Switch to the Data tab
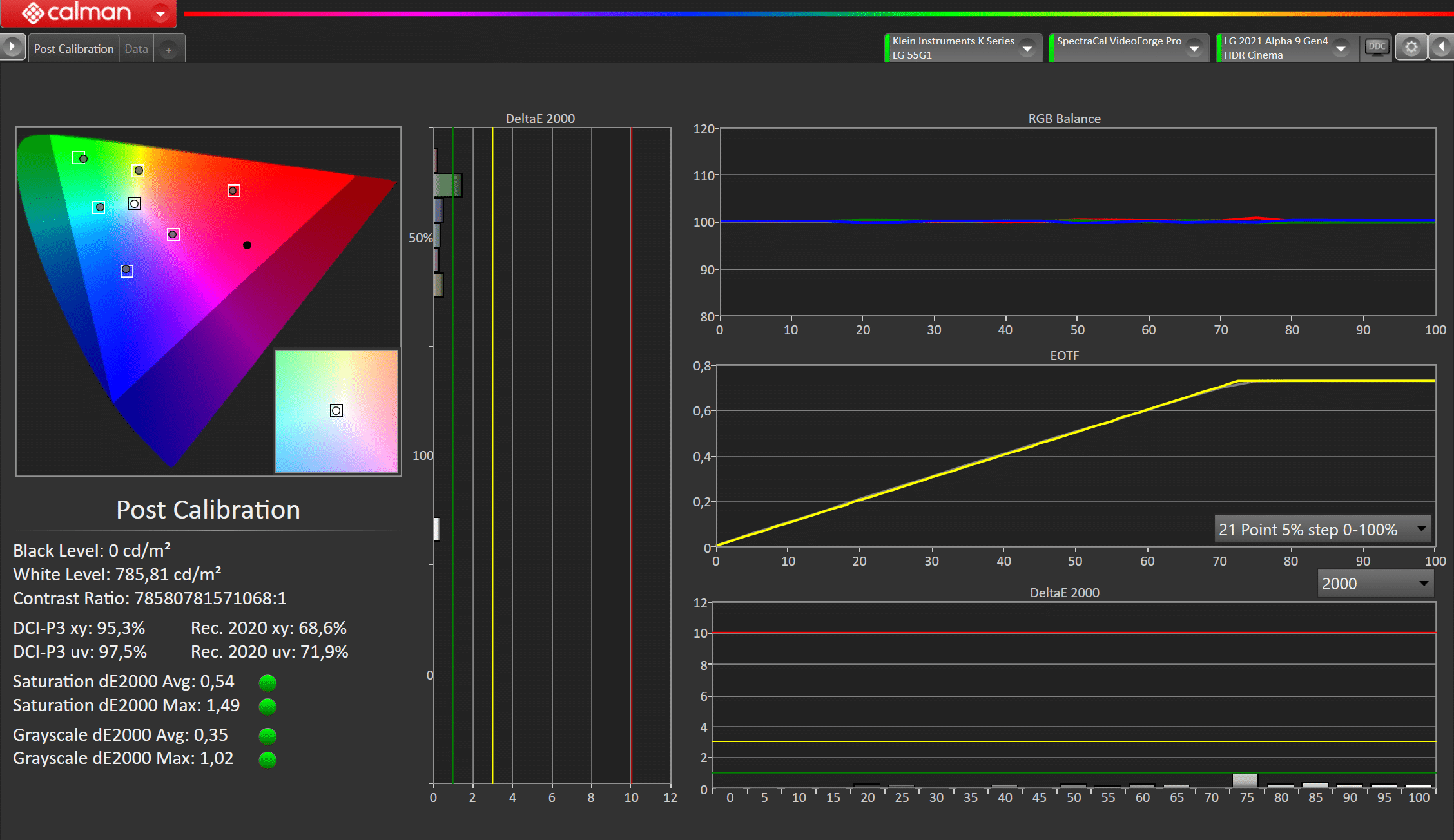The width and height of the screenshot is (1454, 840). 136,49
